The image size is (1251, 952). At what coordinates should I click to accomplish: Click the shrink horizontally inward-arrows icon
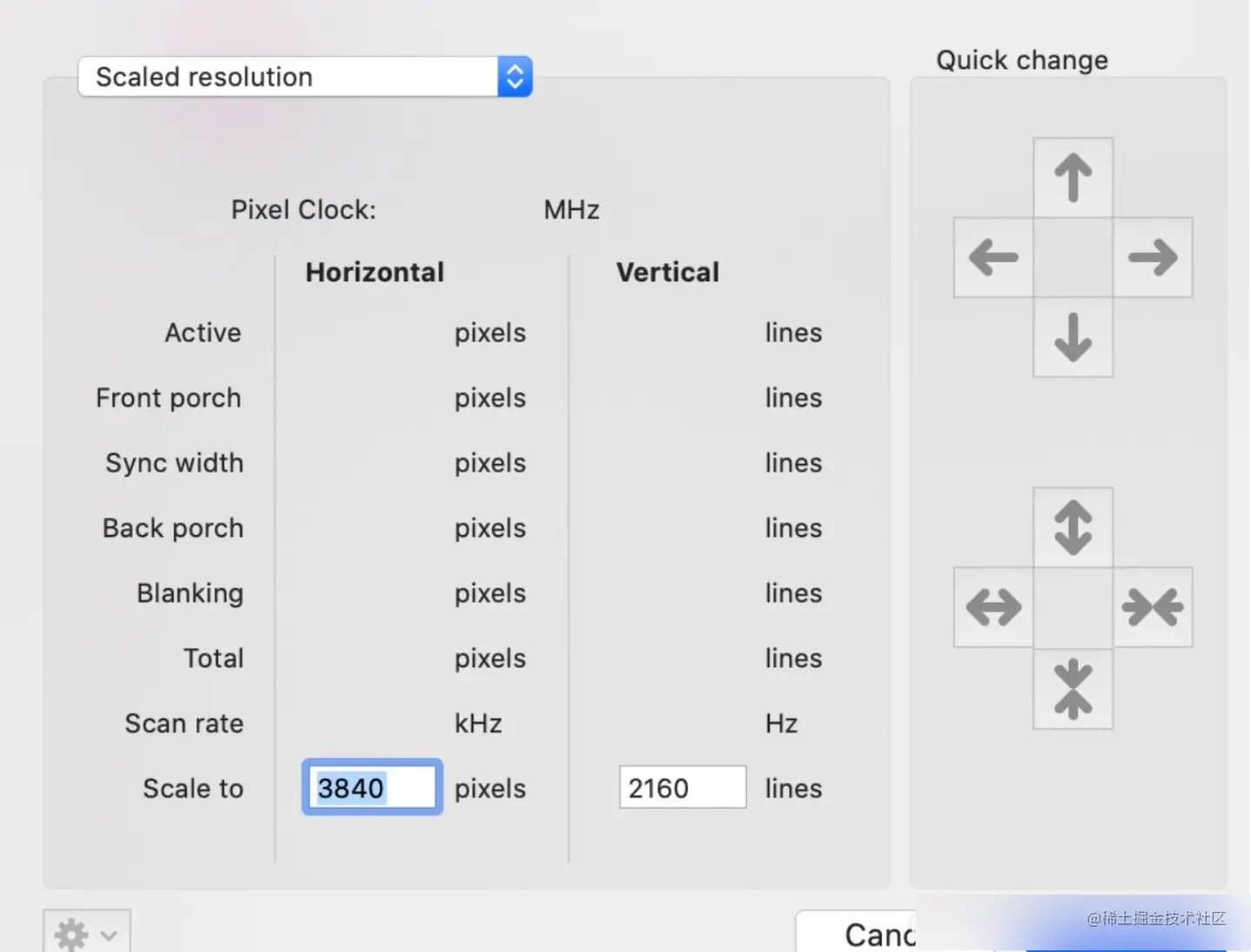tap(1153, 607)
